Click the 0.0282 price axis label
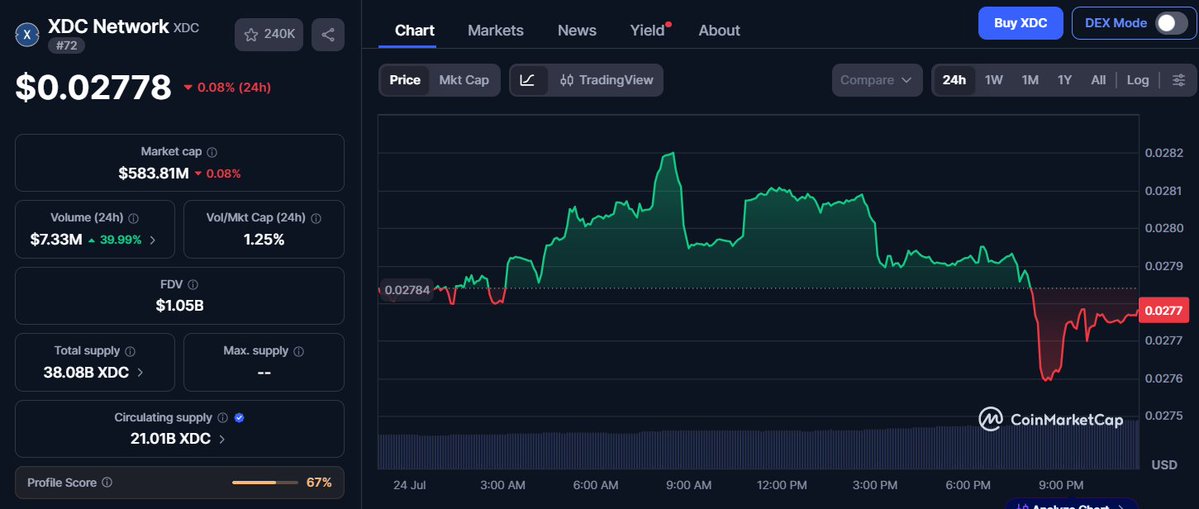 coord(1164,153)
